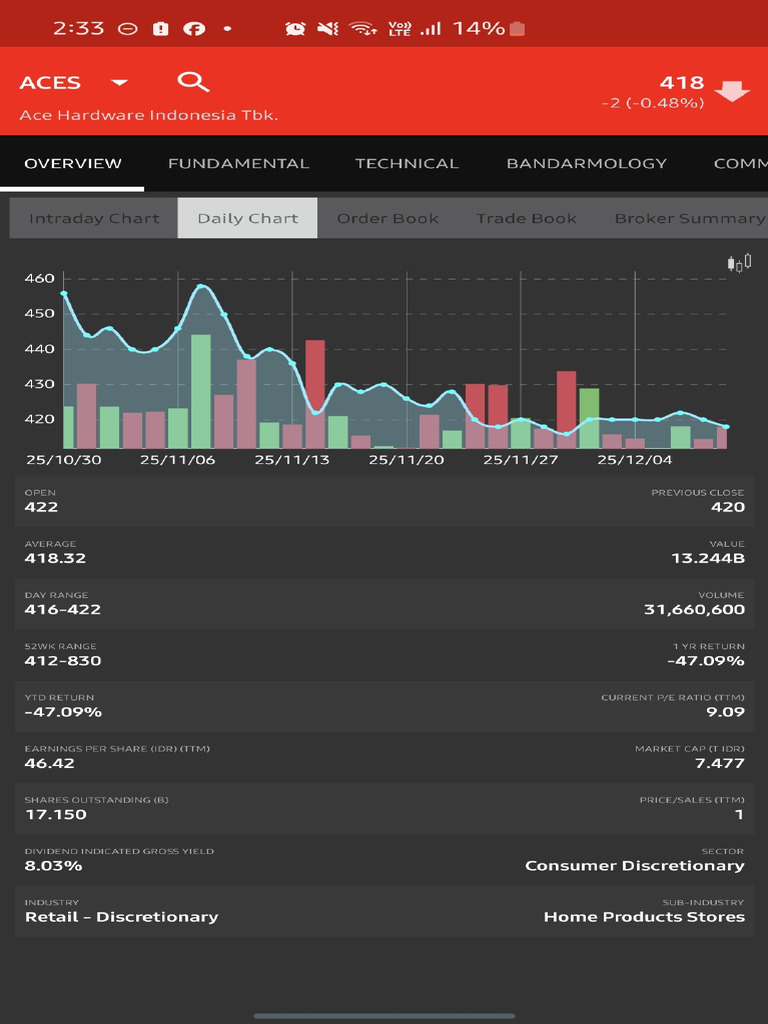The height and width of the screenshot is (1024, 768).
Task: Tap the YTD RETURN value
Action: (x=63, y=712)
